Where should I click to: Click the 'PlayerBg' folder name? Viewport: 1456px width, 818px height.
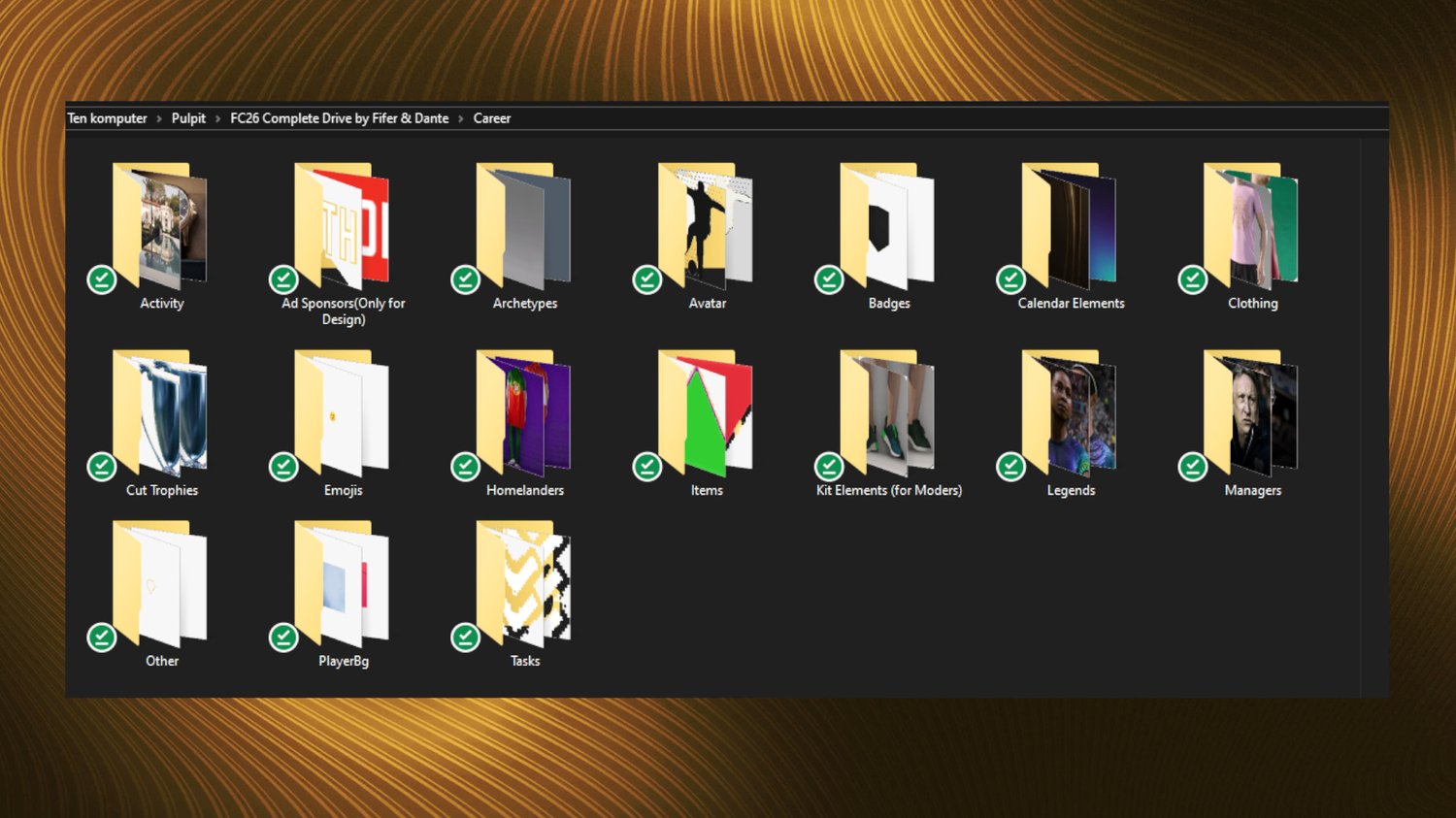point(344,662)
